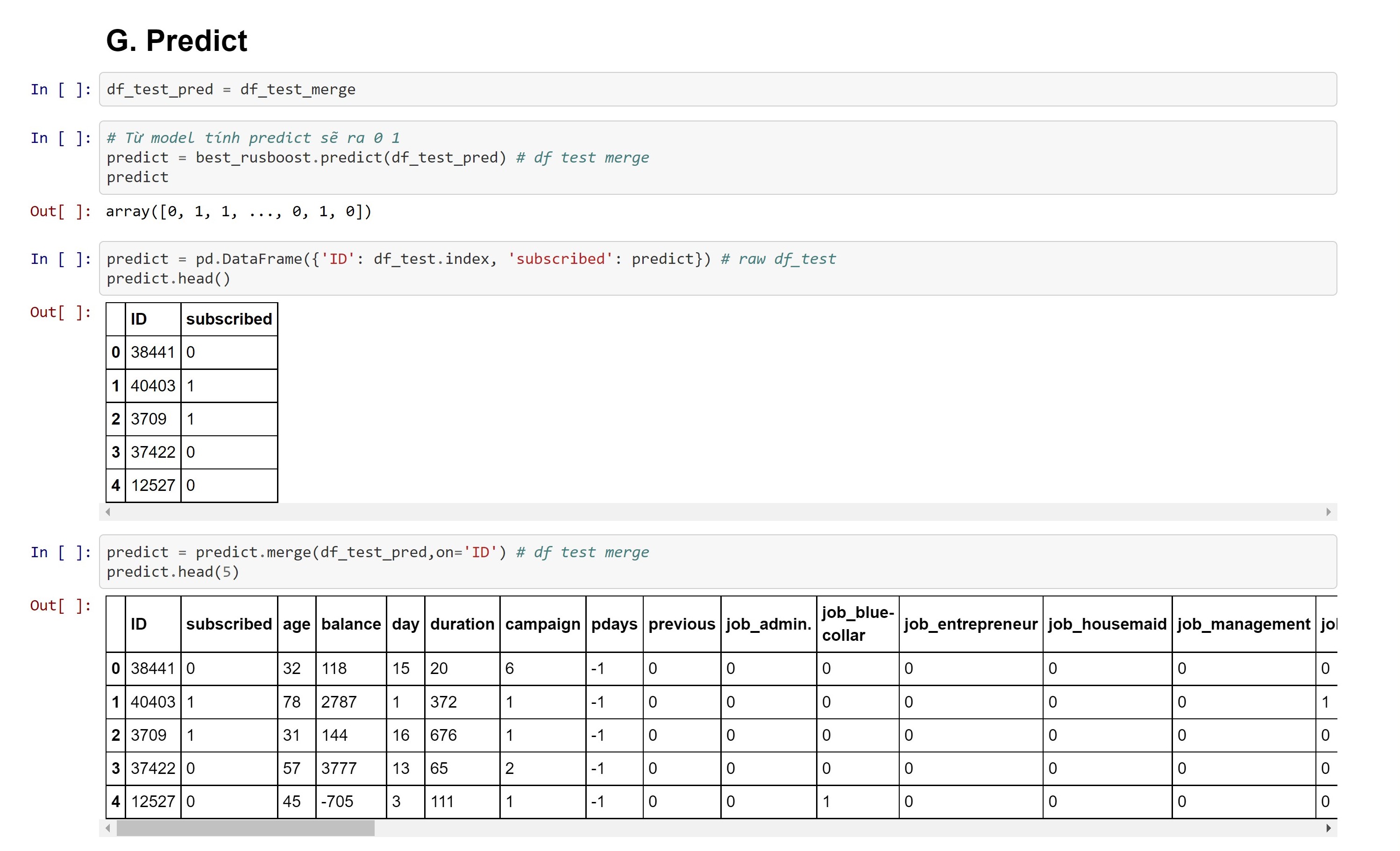Screen dimensions: 1400x851
Task: Click the array output text
Action: [x=239, y=212]
